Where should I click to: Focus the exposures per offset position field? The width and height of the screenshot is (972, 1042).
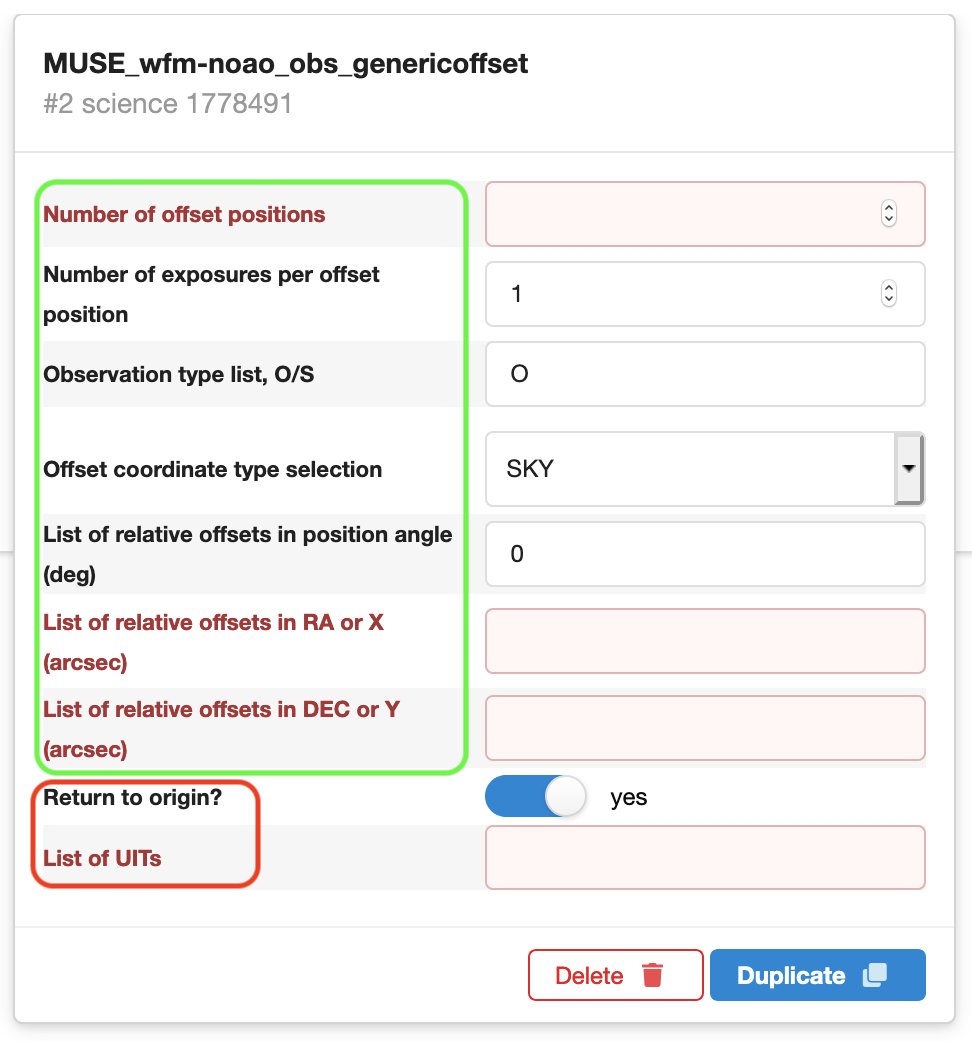pos(705,294)
